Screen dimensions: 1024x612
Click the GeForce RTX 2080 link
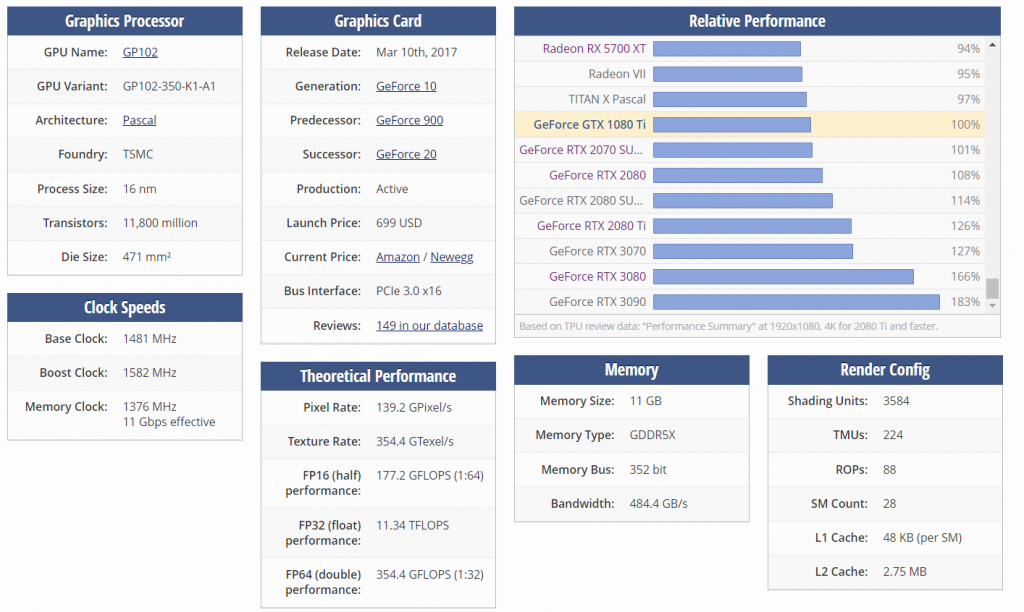tap(597, 175)
